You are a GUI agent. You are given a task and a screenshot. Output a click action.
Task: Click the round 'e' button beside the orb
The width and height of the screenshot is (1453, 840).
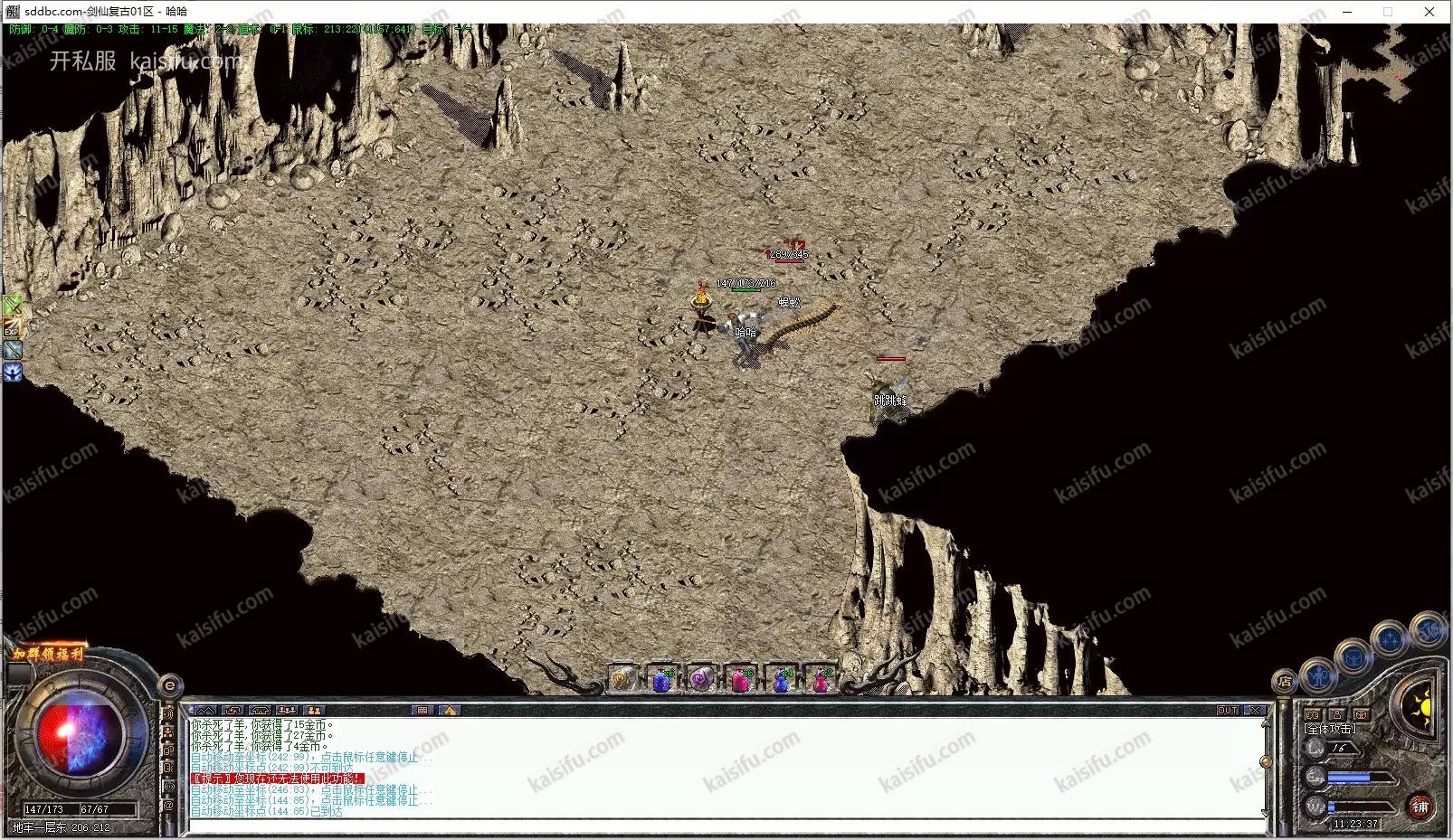tap(170, 685)
